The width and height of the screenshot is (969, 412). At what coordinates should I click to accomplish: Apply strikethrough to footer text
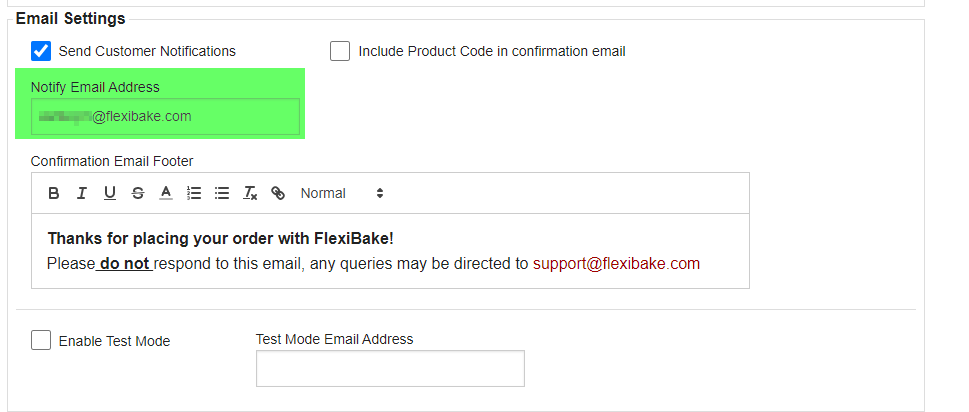coord(138,193)
